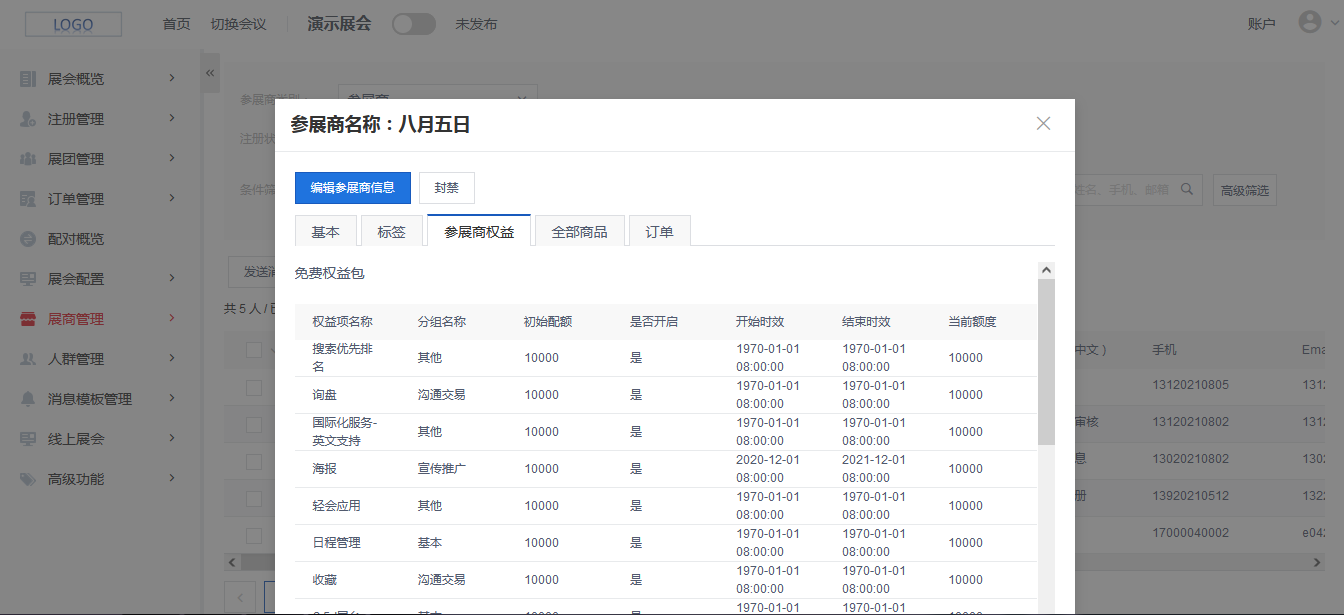Open the 订单 tab
The image size is (1344, 615).
point(659,232)
